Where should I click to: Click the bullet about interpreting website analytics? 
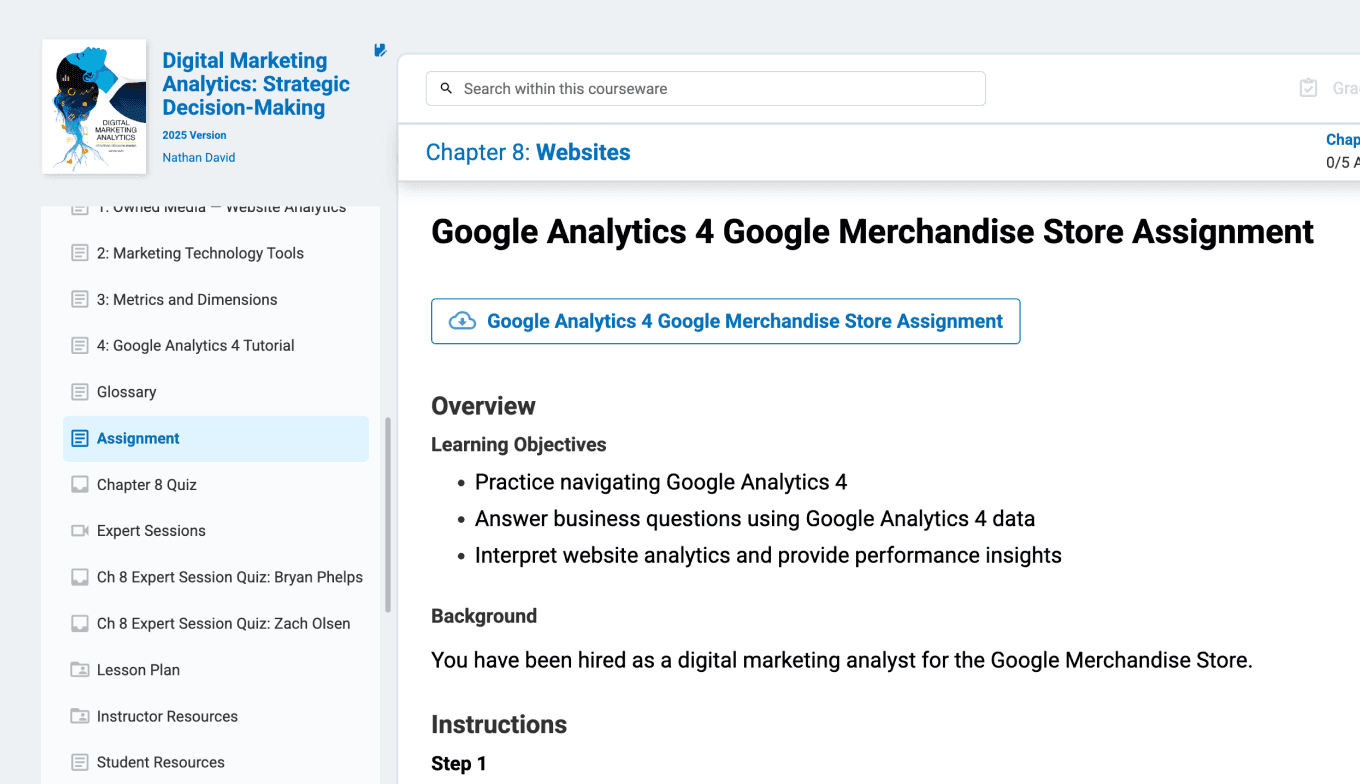768,555
